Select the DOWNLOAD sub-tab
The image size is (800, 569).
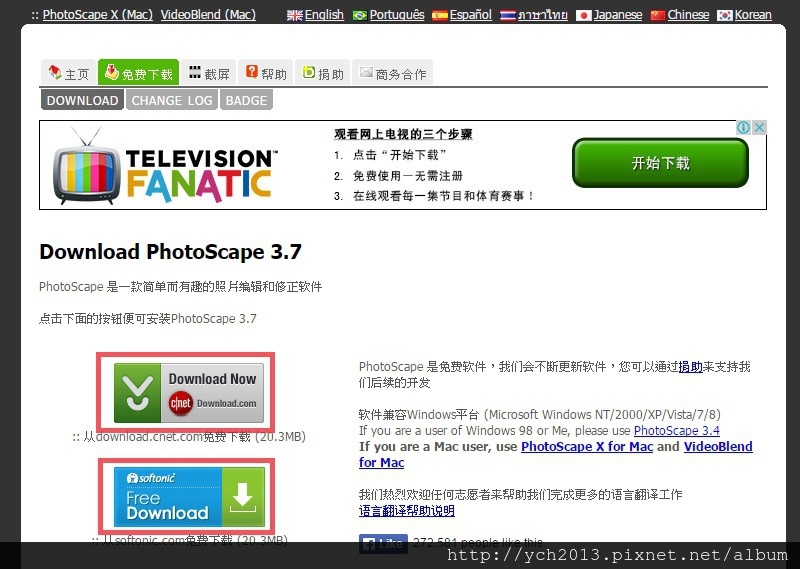pyautogui.click(x=82, y=100)
